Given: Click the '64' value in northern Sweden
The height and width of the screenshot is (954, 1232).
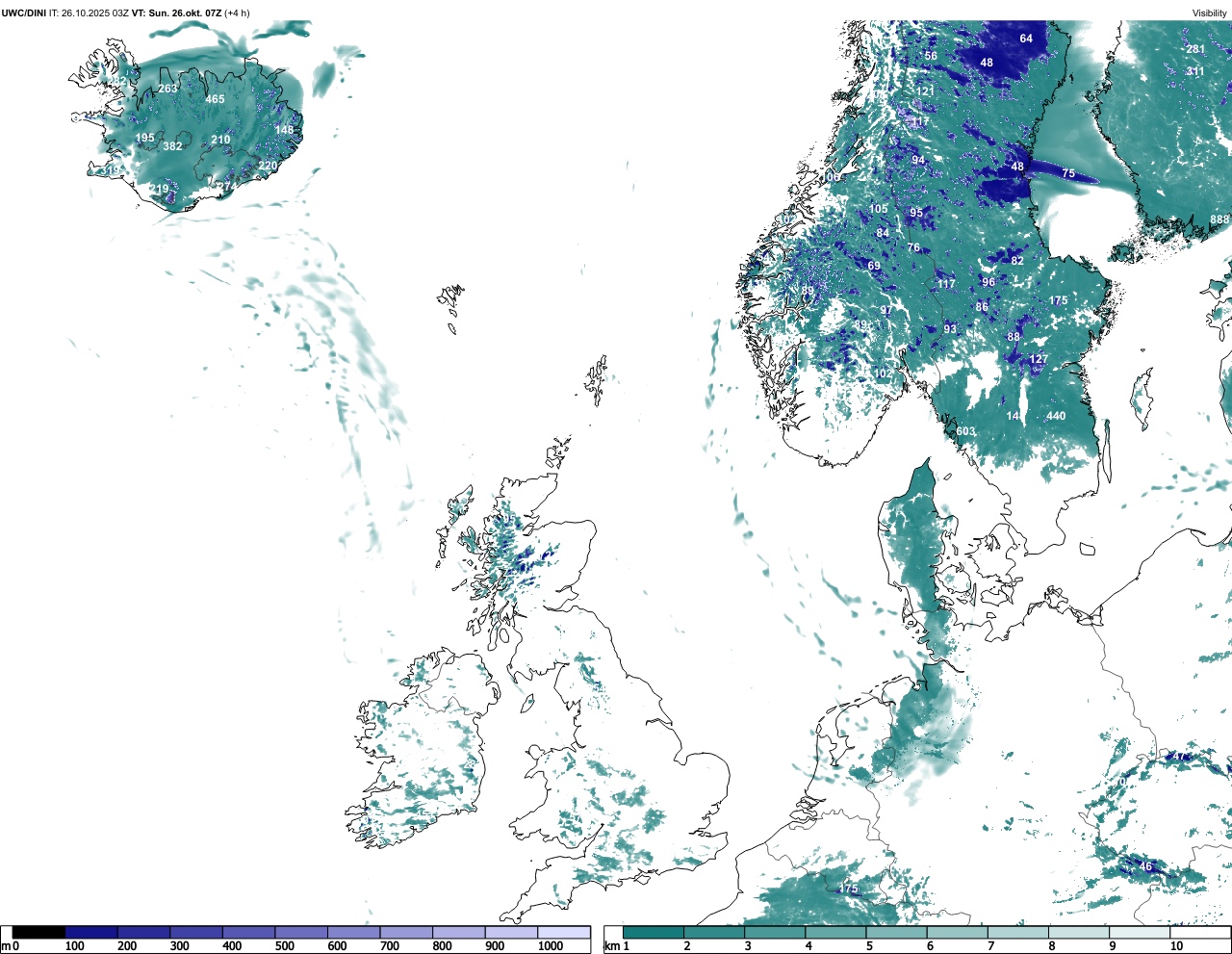Looking at the screenshot, I should coord(1026,39).
